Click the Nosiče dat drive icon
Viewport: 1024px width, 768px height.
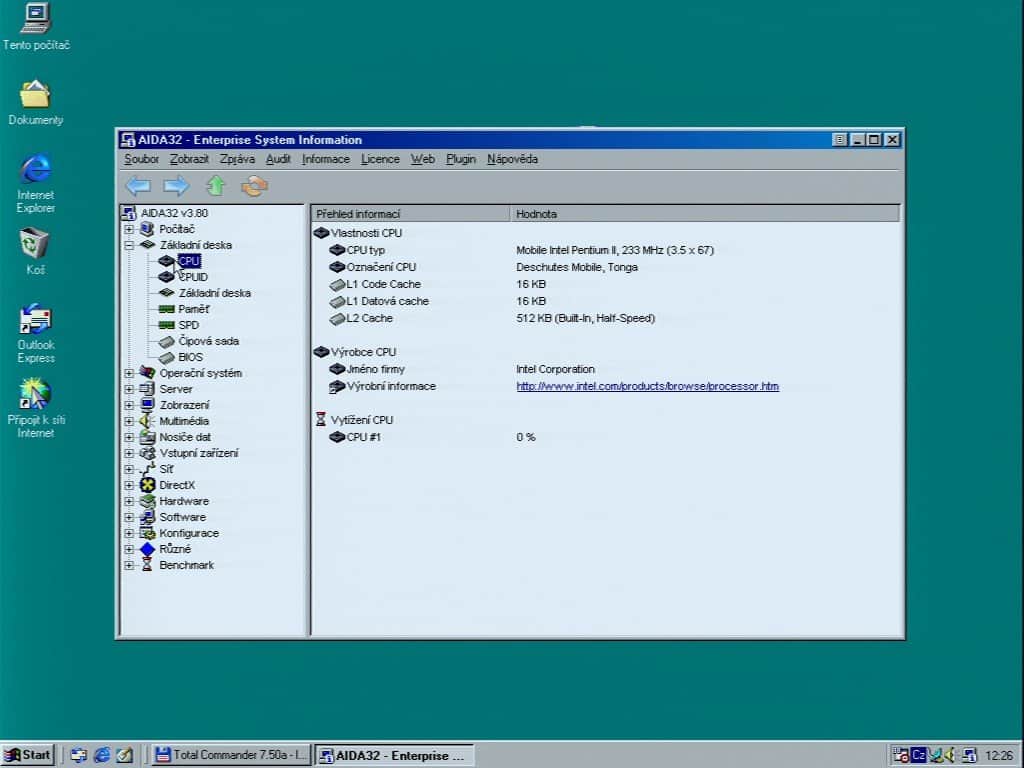(148, 437)
